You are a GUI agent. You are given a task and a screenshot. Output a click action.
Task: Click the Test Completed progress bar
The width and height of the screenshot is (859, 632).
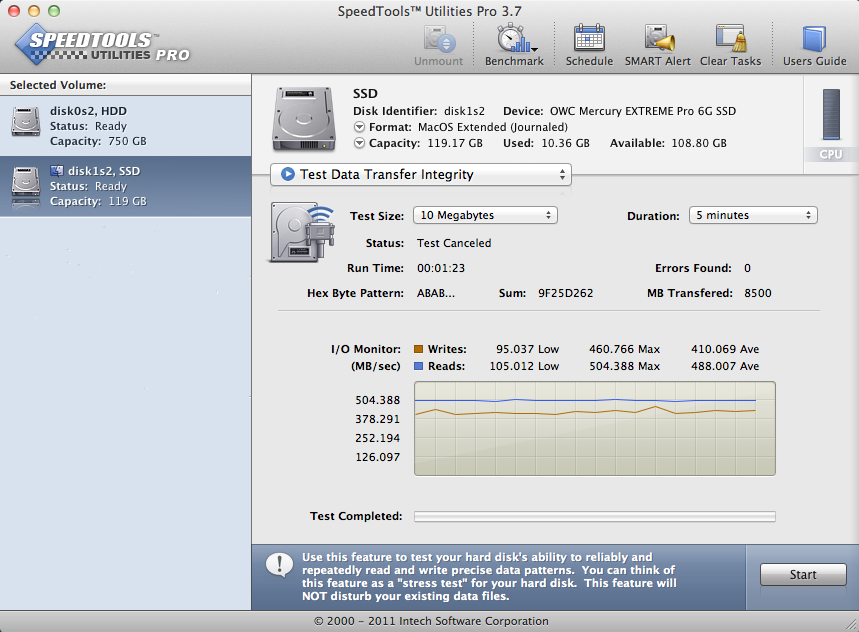pos(594,516)
